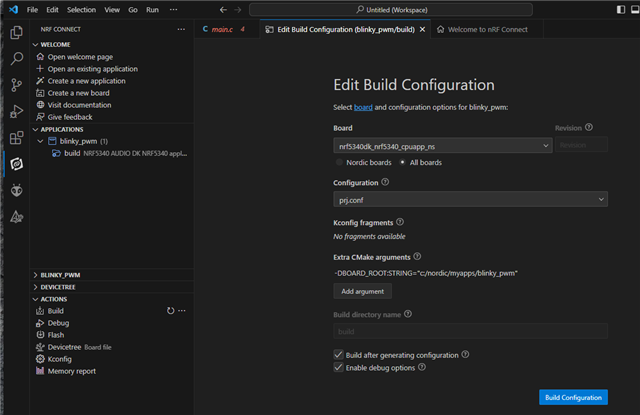Click the Build directory name field
Image resolution: width=640 pixels, height=415 pixels.
click(x=470, y=331)
